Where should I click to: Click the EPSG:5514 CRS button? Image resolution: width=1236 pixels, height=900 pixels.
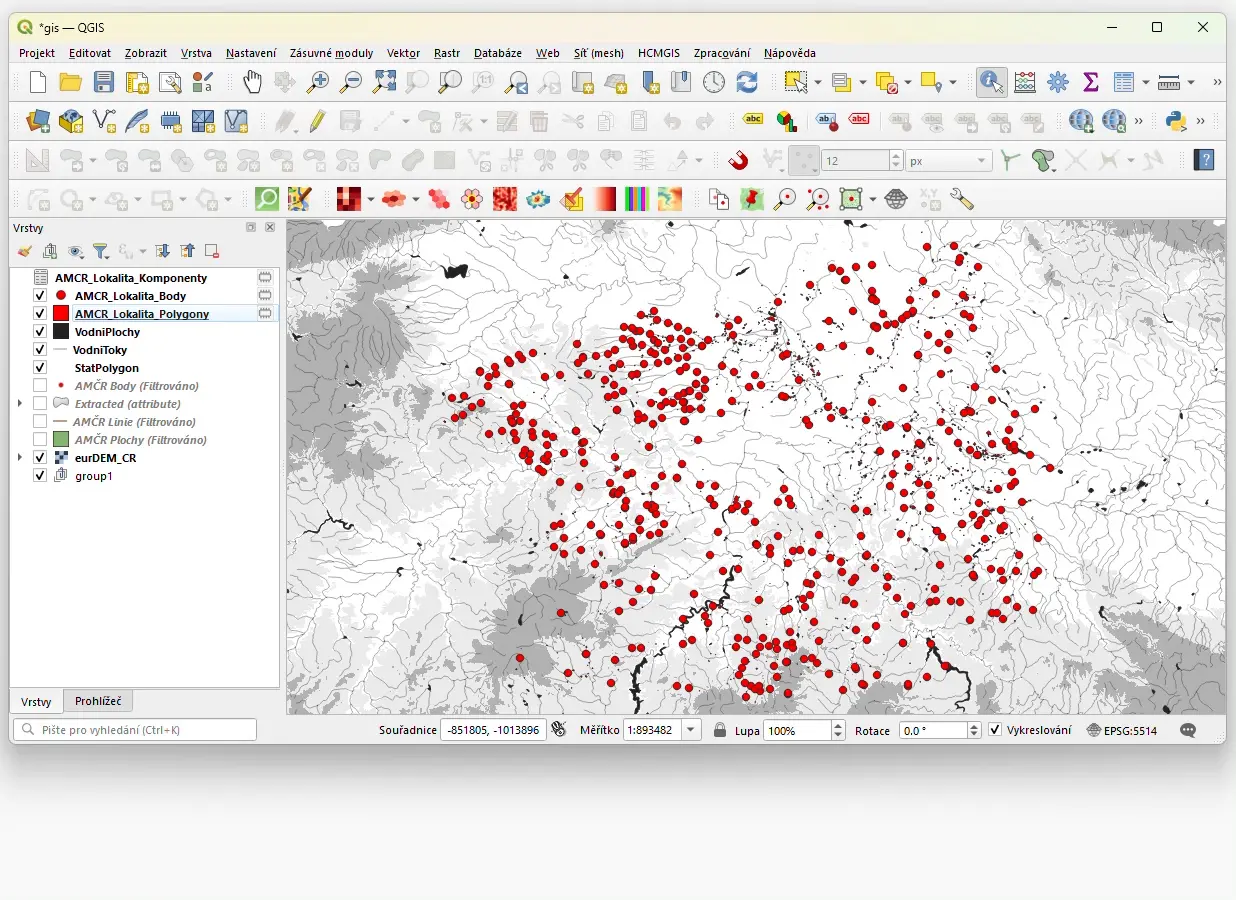click(x=1122, y=731)
